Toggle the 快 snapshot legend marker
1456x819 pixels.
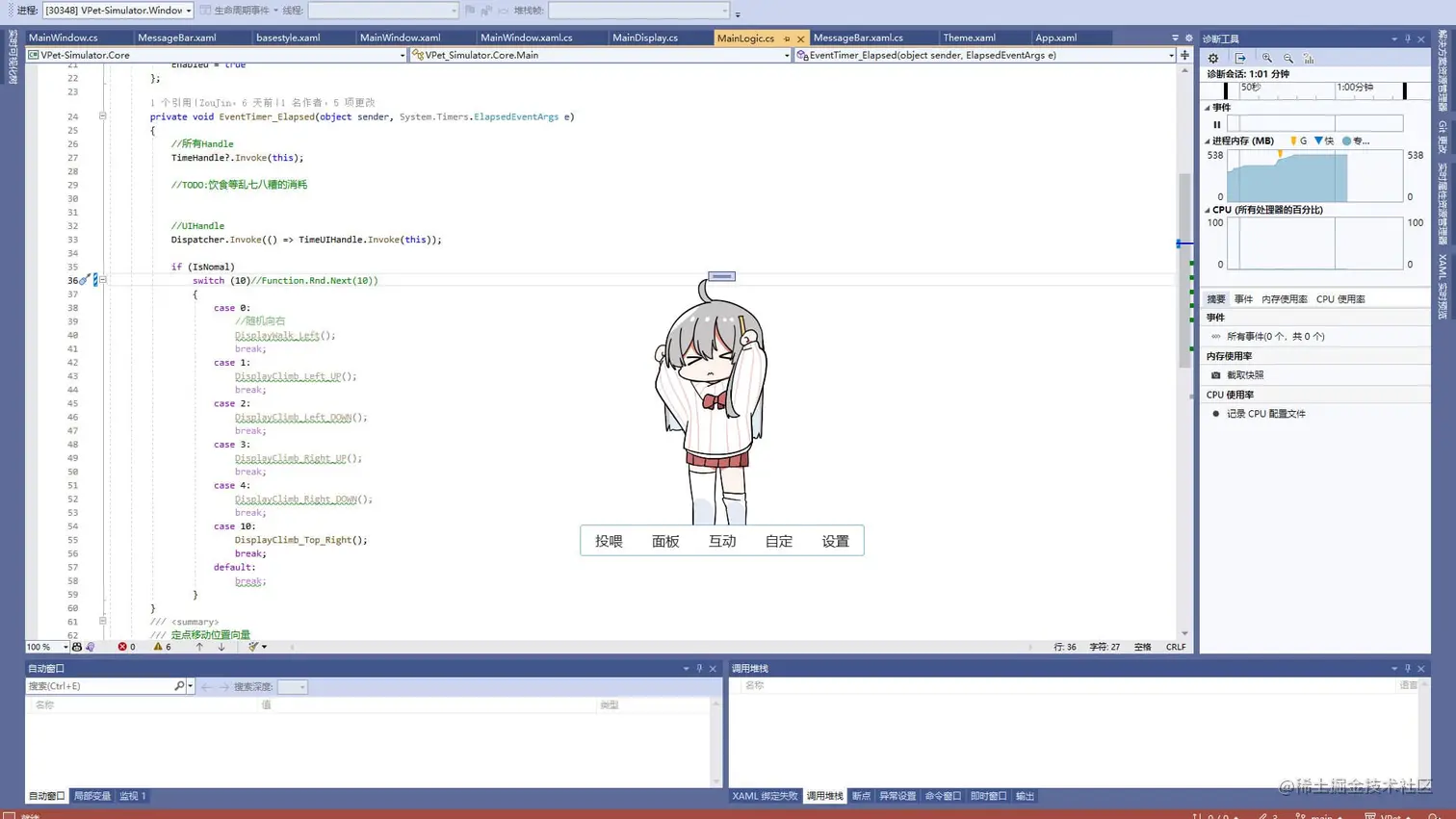tap(1324, 141)
